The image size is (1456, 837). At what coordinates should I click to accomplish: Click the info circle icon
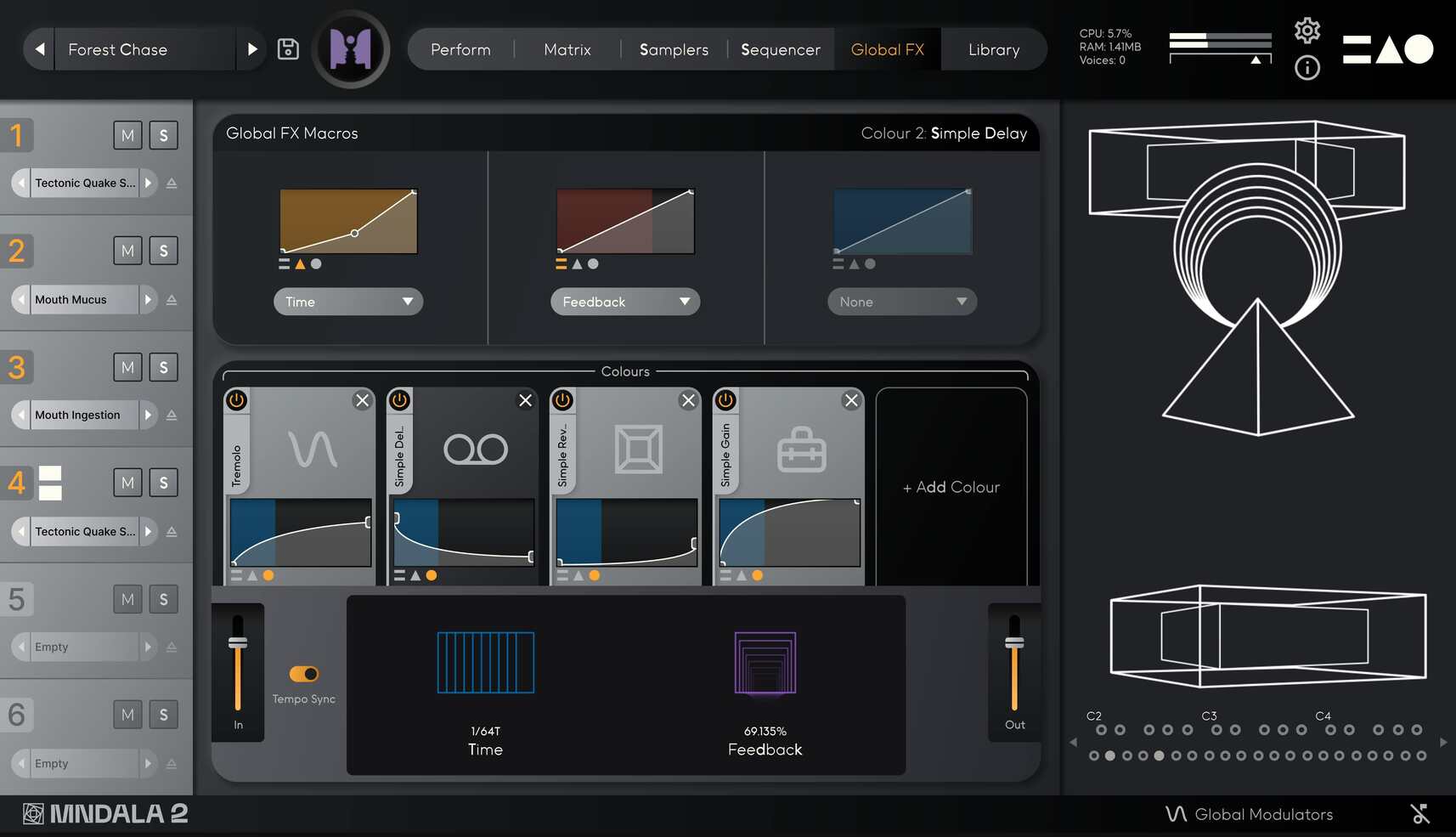pos(1306,67)
